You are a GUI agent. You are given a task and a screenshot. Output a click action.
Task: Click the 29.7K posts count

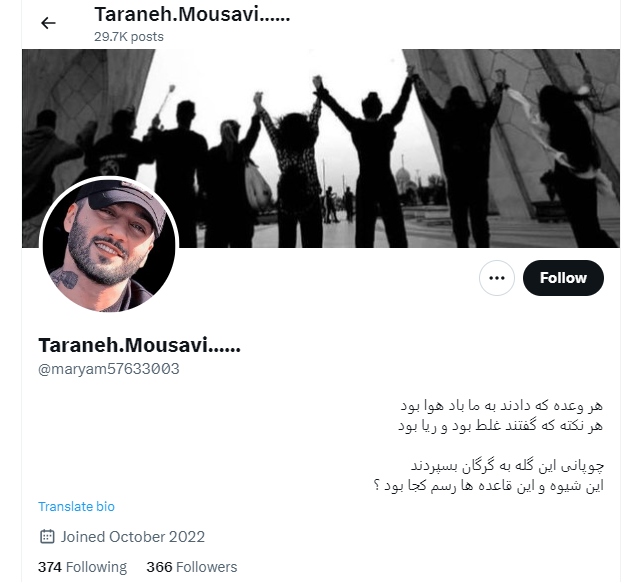coord(129,37)
